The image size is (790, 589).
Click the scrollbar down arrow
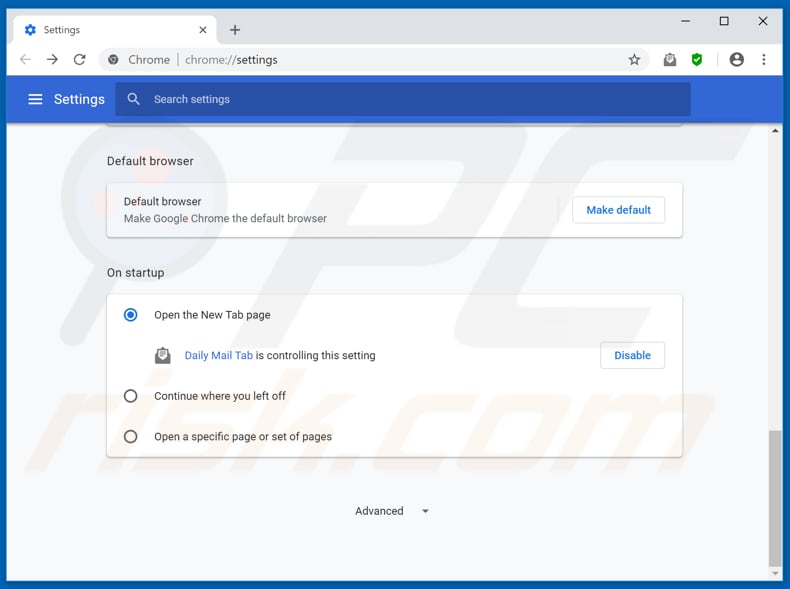pos(774,573)
